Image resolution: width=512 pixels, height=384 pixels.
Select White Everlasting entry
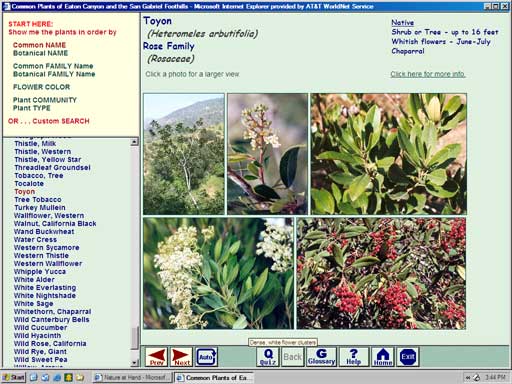point(45,288)
